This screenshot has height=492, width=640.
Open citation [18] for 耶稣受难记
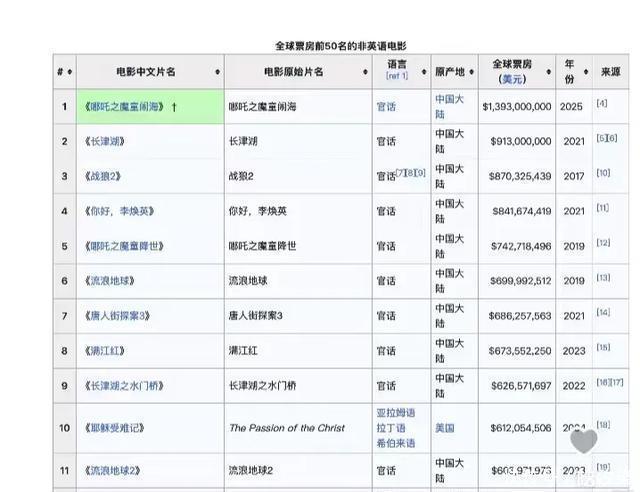pos(603,424)
